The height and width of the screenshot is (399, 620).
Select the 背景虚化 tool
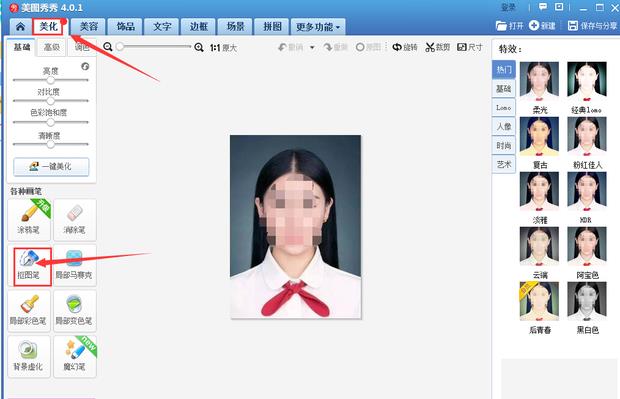(29, 357)
